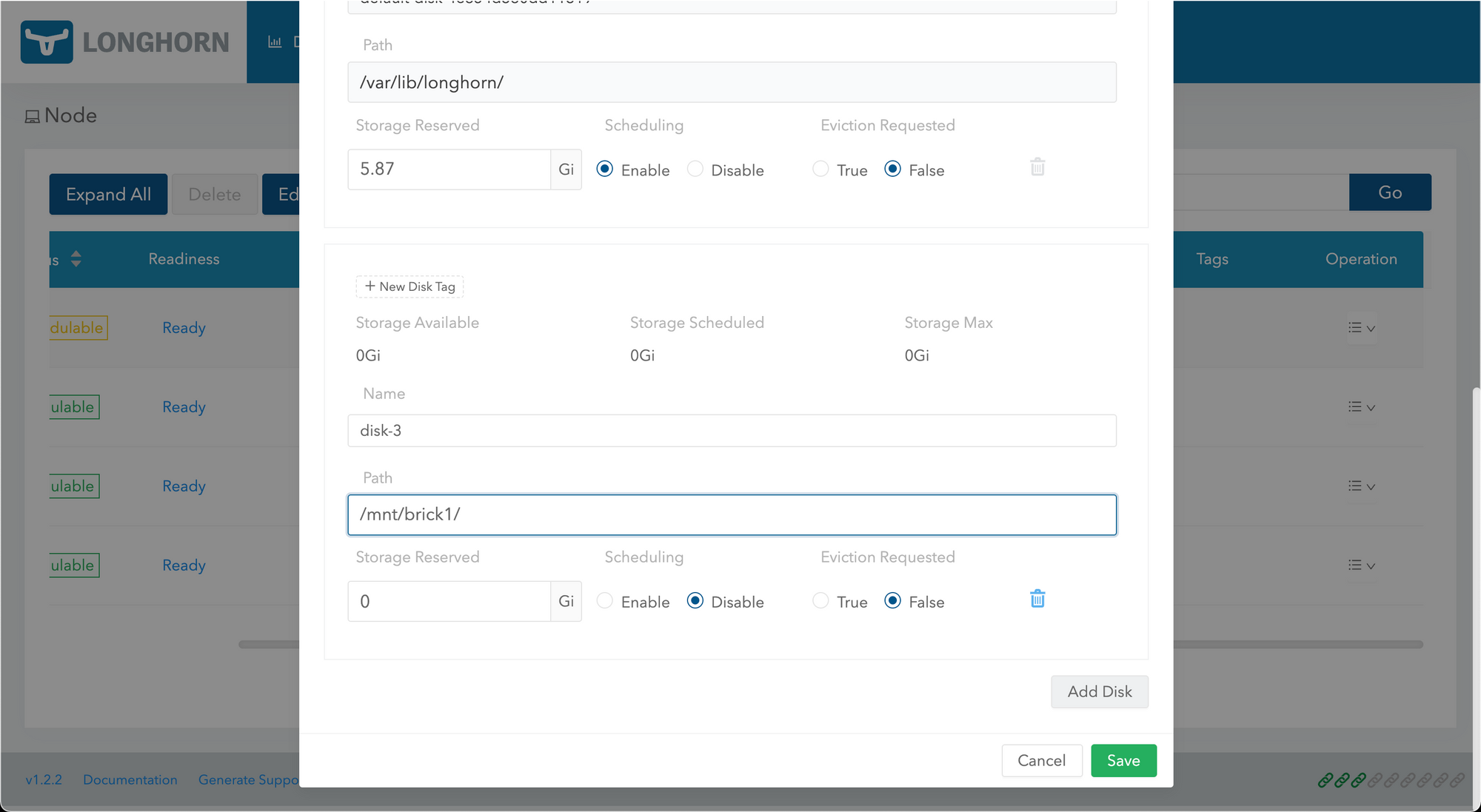This screenshot has width=1481, height=812.
Task: Open Operation dropdown for second node row
Action: (1361, 407)
